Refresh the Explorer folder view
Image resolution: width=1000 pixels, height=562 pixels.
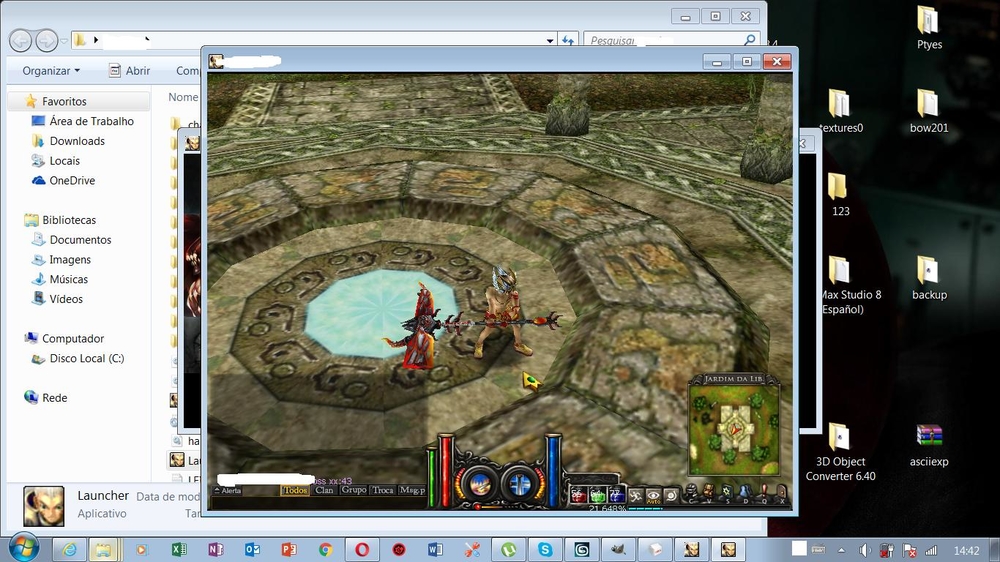click(568, 41)
